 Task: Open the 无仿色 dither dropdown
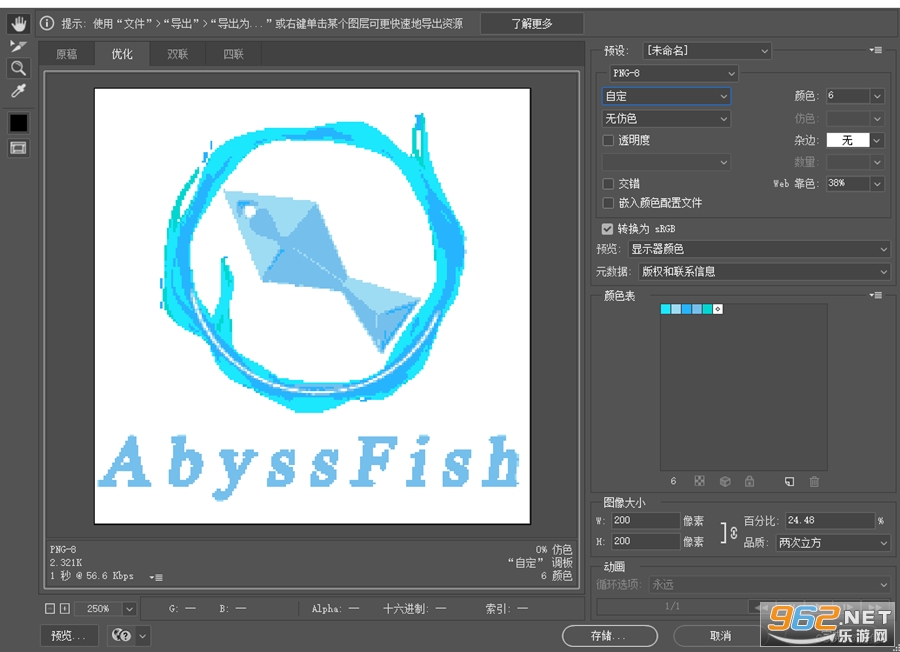(x=666, y=118)
